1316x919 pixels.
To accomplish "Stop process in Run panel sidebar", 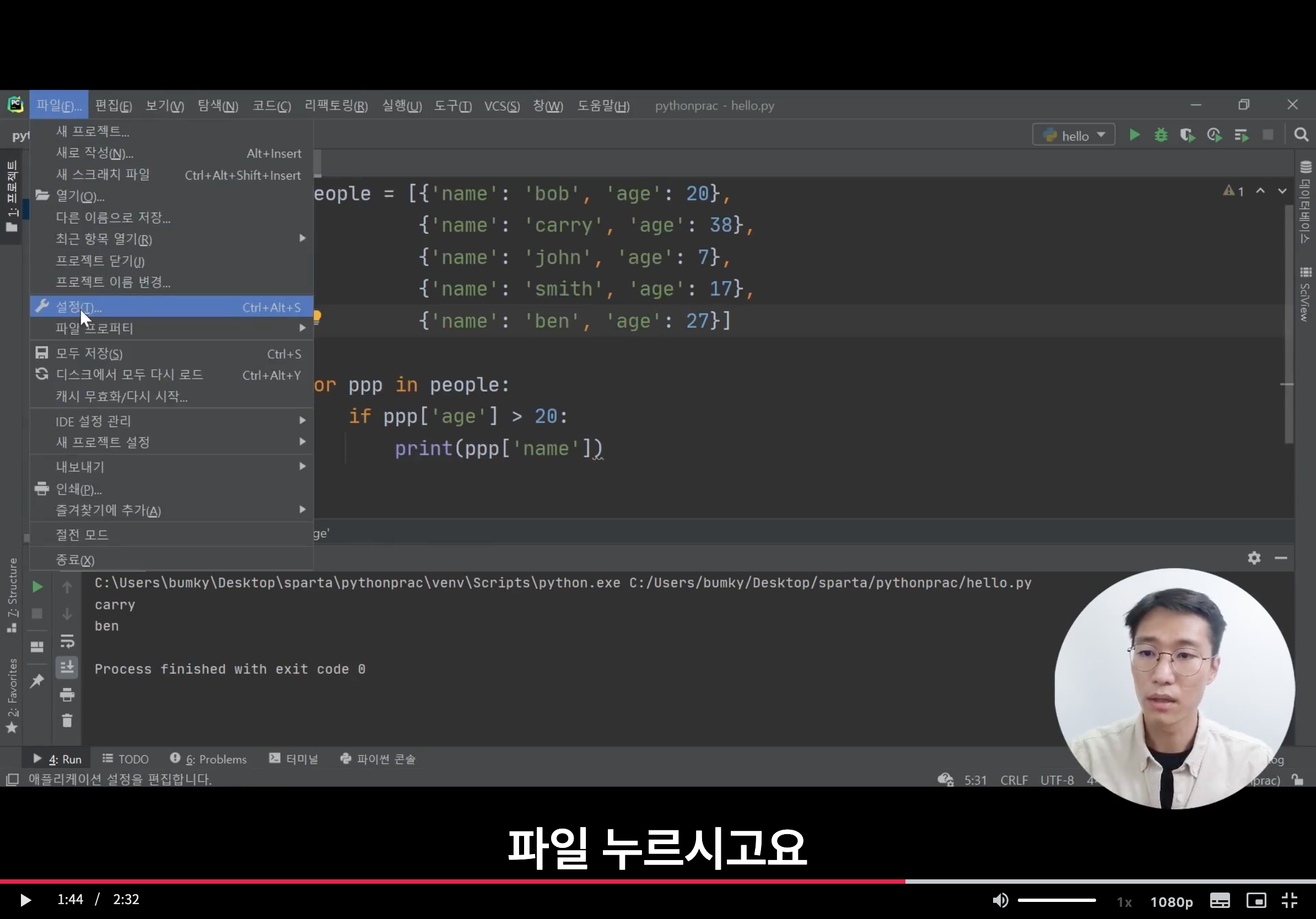I will tap(37, 614).
